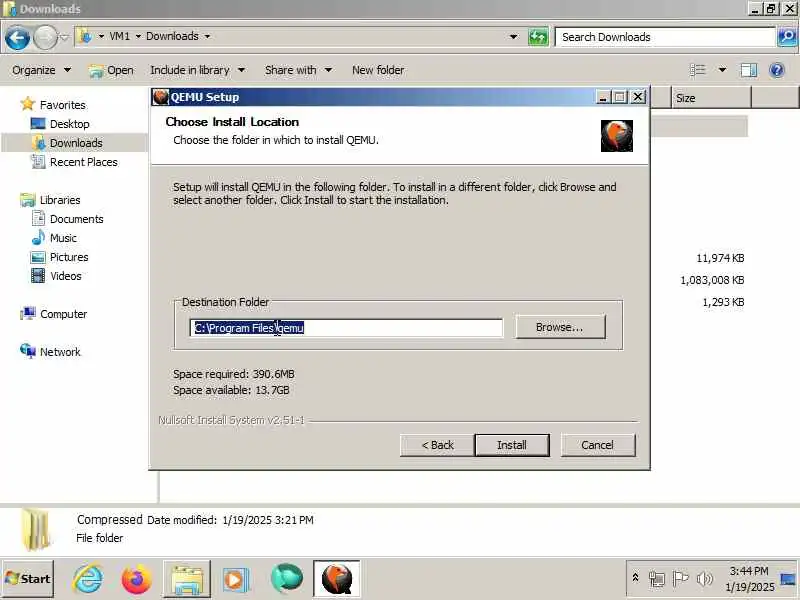Click the Explorer back arrow button
The image size is (800, 600).
click(17, 37)
